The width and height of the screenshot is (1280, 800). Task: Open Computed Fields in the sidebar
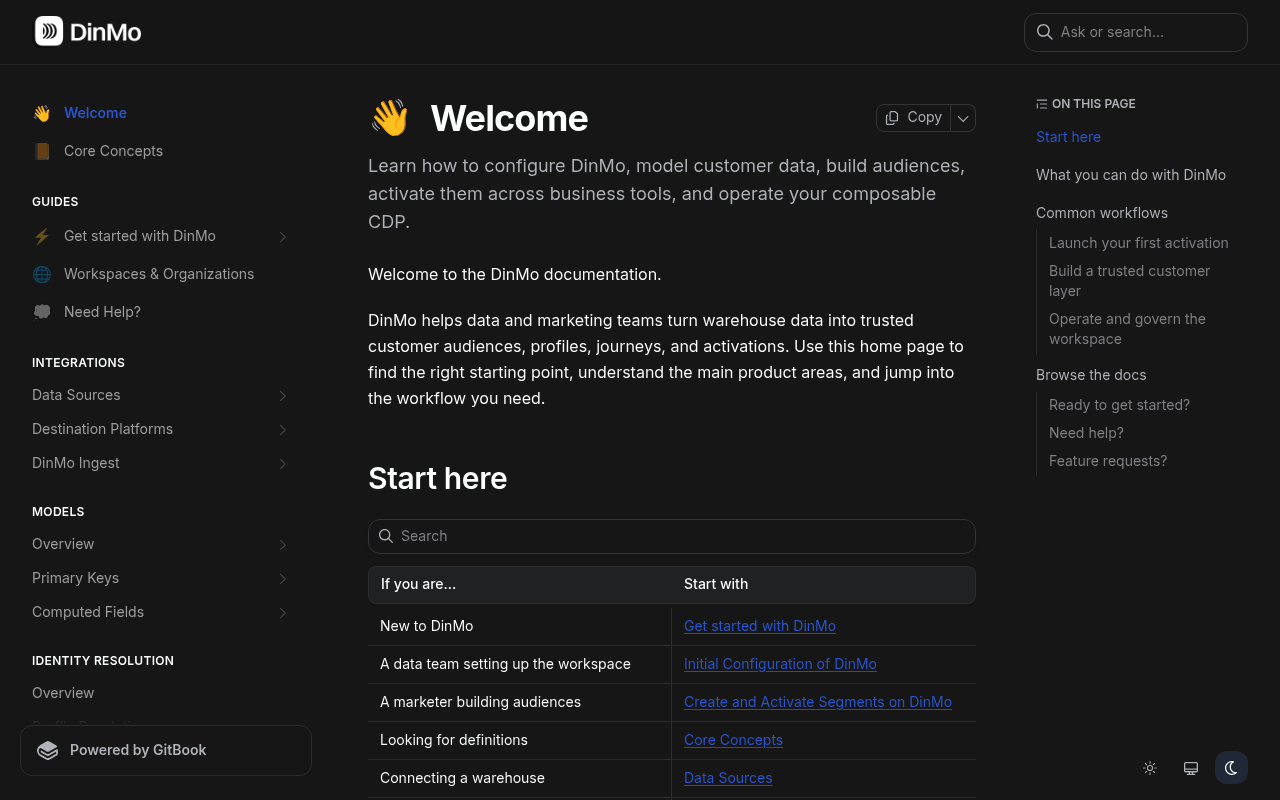[88, 612]
